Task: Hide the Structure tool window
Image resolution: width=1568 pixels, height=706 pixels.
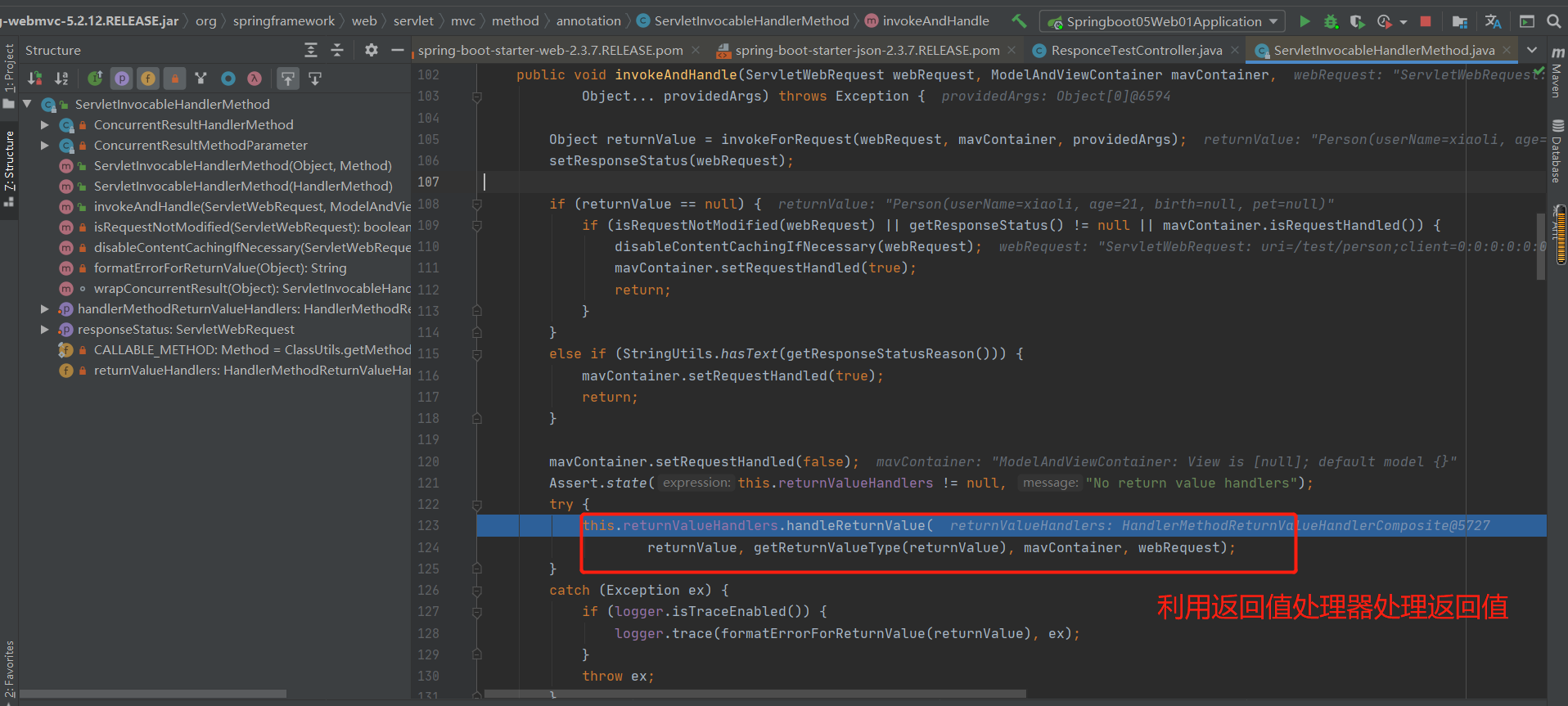Action: 398,50
